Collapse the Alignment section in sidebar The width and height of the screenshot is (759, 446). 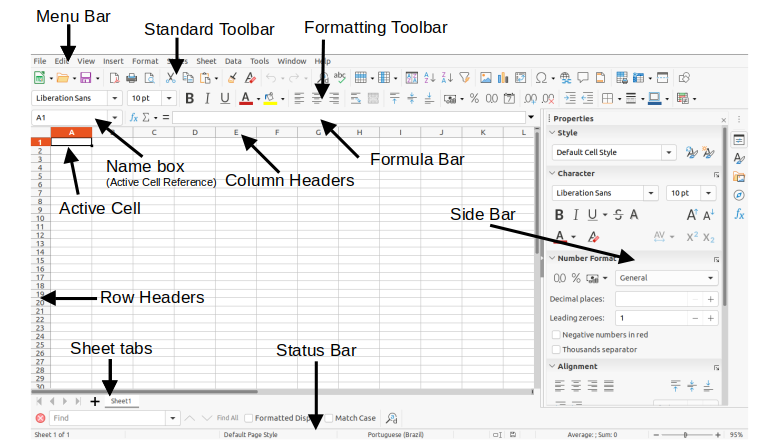click(x=552, y=366)
